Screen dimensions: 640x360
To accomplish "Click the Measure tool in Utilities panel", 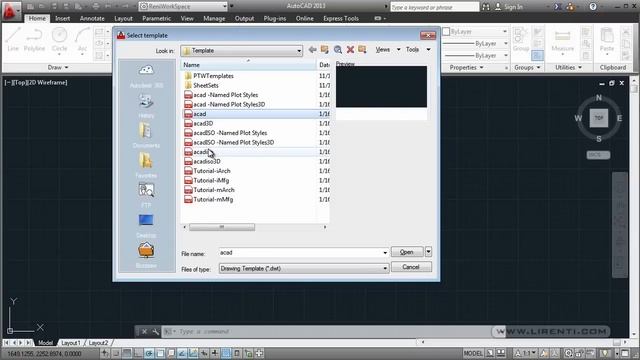I will [562, 41].
